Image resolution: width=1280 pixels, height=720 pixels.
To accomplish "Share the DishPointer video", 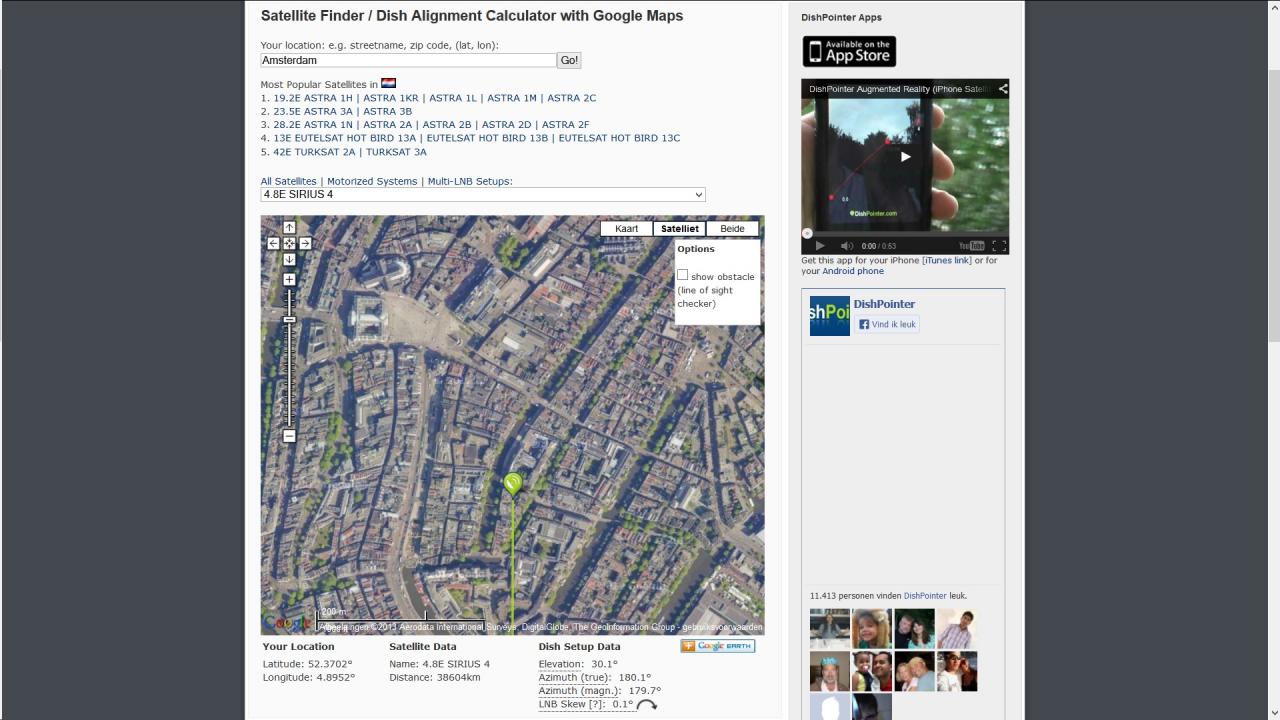I will coord(1002,89).
